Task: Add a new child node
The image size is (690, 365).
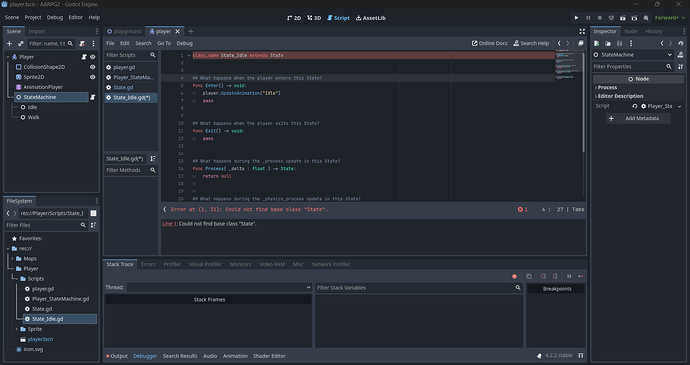Action: [x=9, y=44]
